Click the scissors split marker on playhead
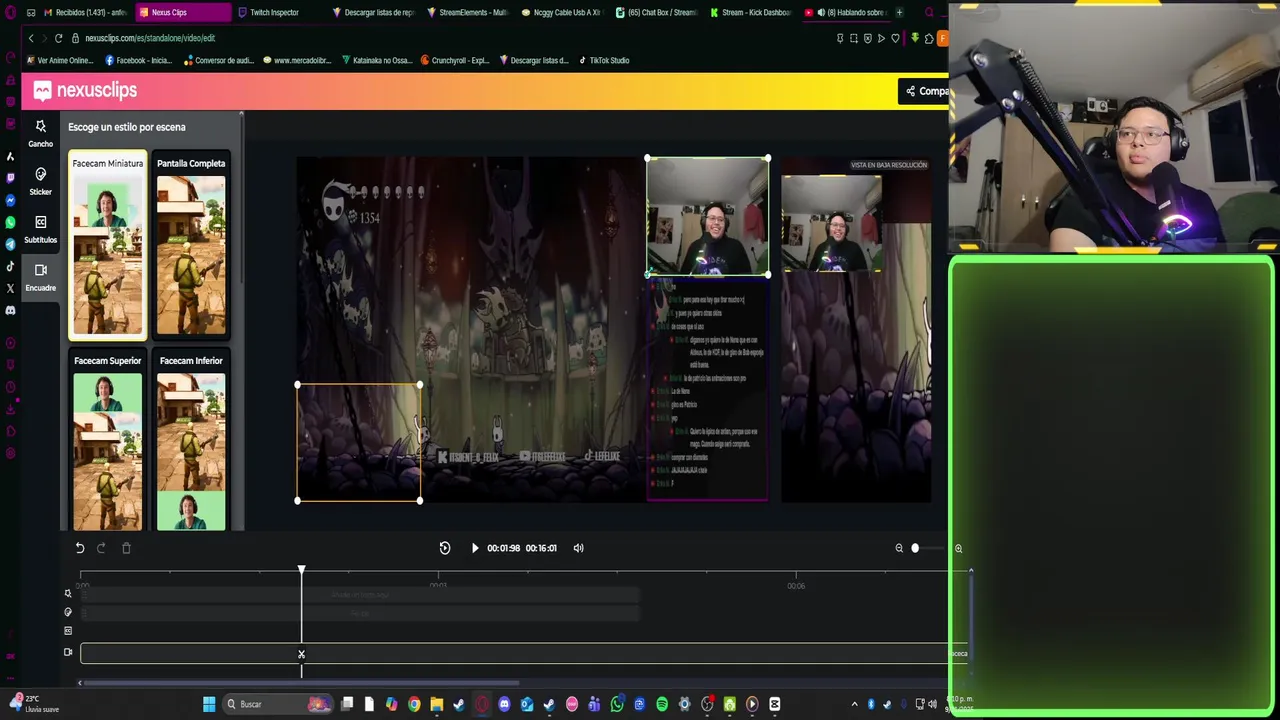1280x720 pixels. point(301,655)
